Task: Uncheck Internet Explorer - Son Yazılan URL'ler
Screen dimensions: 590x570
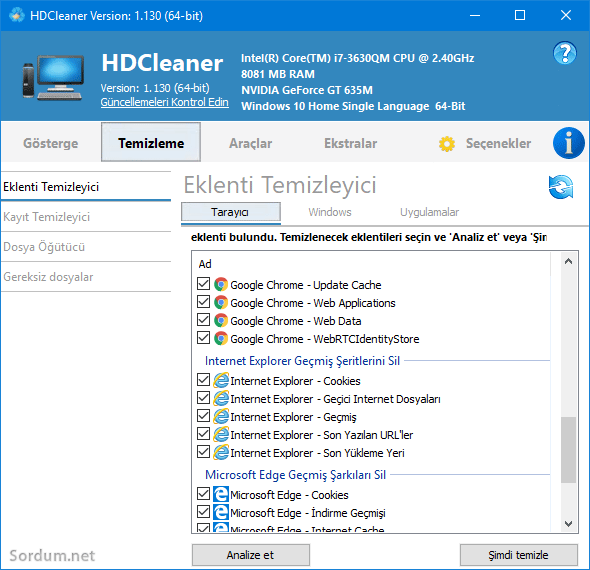Action: coord(204,434)
